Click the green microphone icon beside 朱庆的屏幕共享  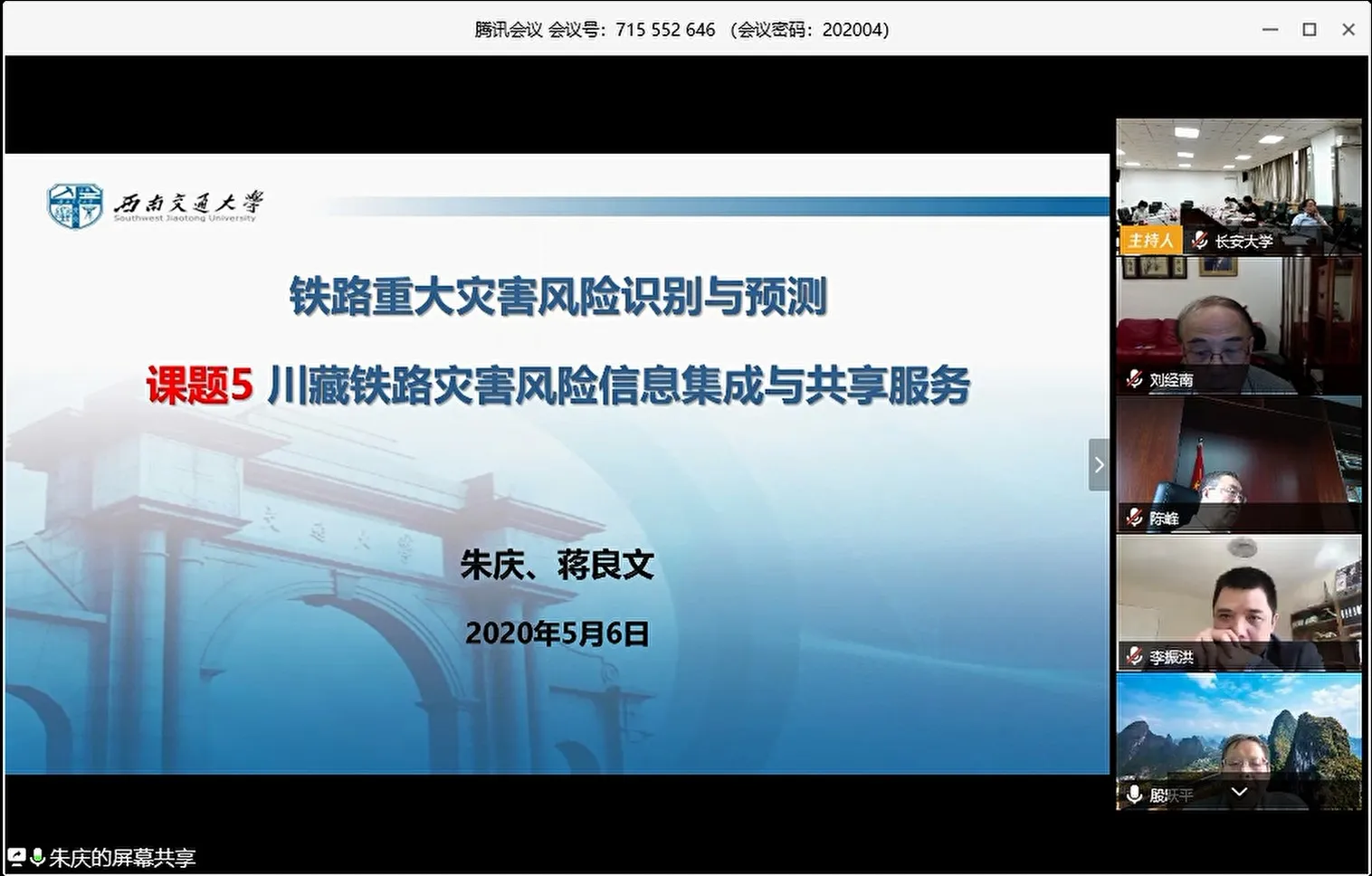coord(37,856)
